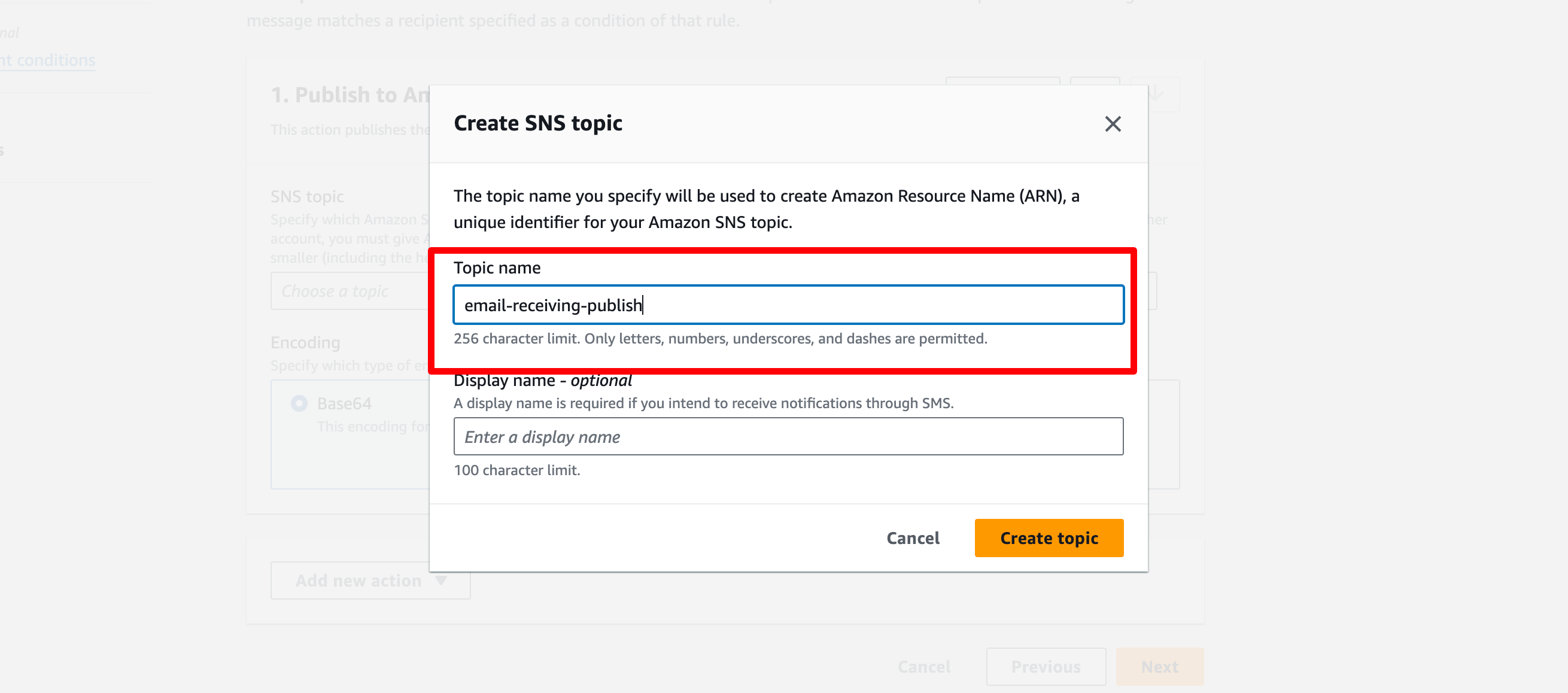Click the Encoding section heading
Image resolution: width=1568 pixels, height=693 pixels.
pyautogui.click(x=305, y=342)
